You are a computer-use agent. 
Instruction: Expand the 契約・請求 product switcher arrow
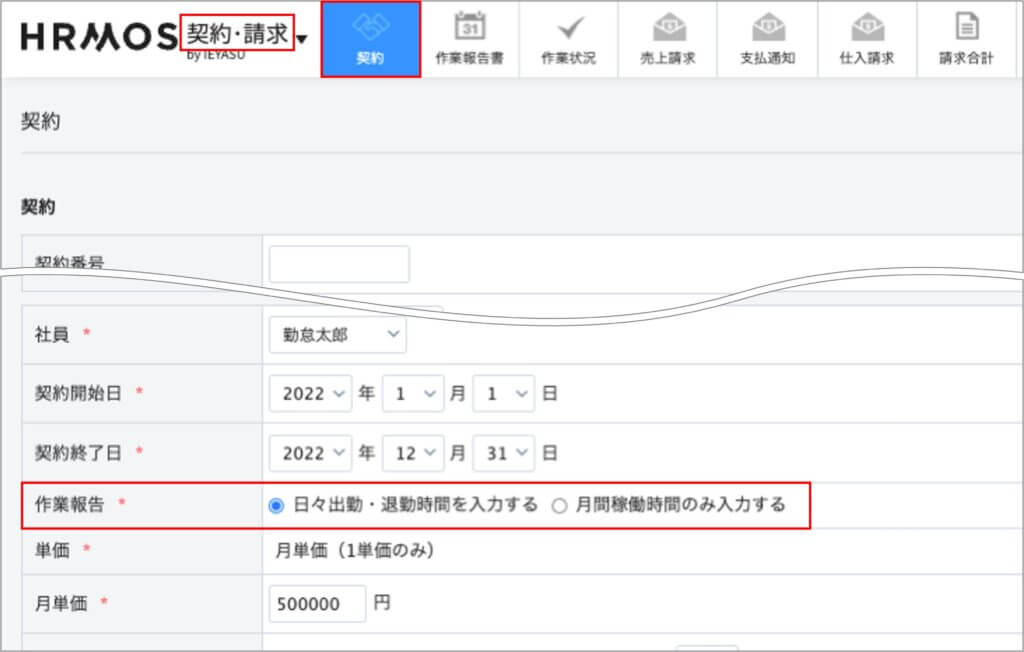[302, 40]
